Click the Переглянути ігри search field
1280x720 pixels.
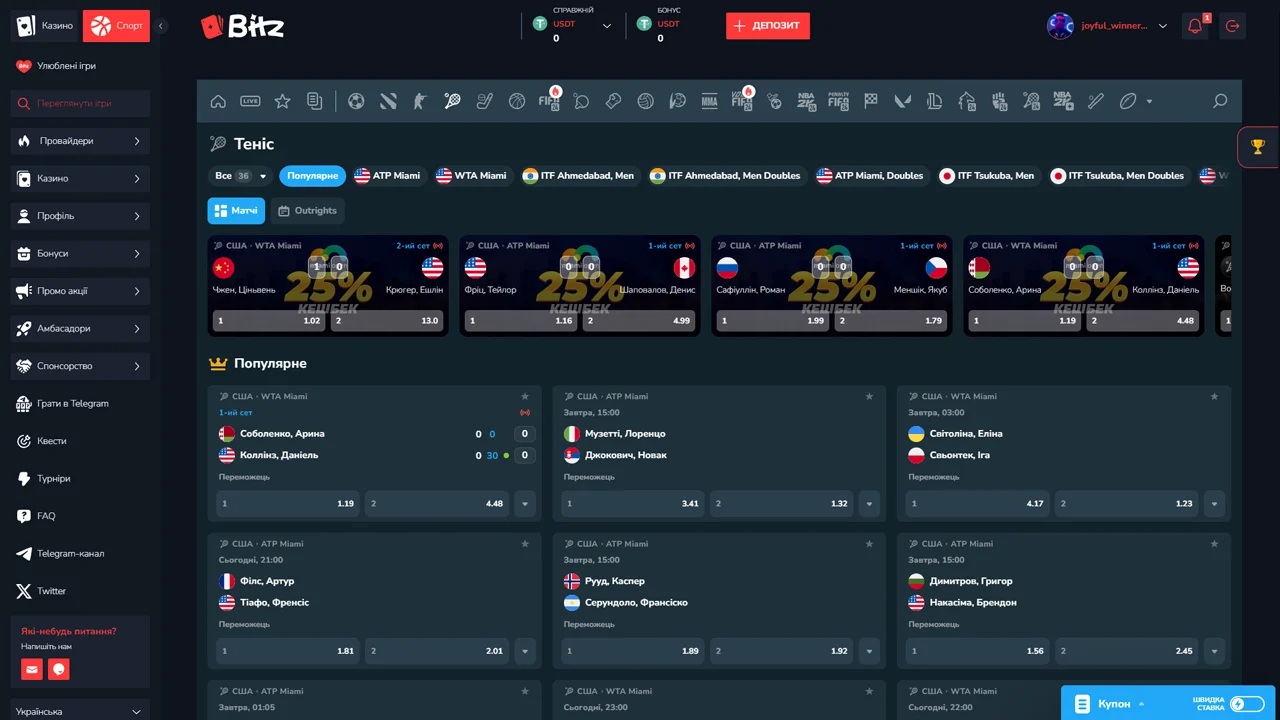[x=80, y=103]
